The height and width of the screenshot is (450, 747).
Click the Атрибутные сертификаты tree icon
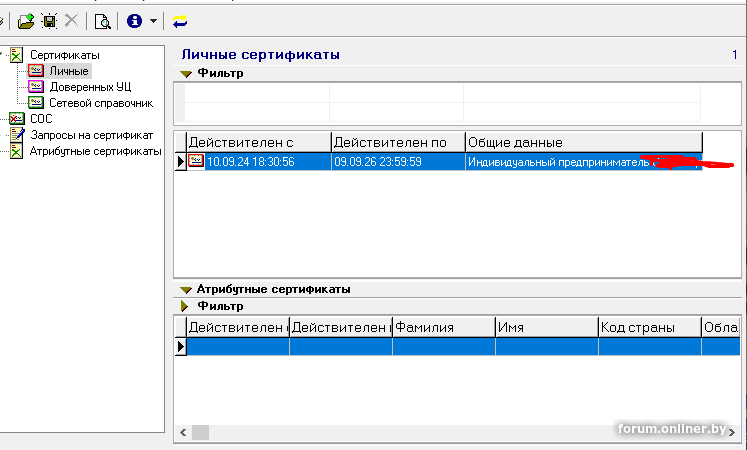pyautogui.click(x=17, y=151)
